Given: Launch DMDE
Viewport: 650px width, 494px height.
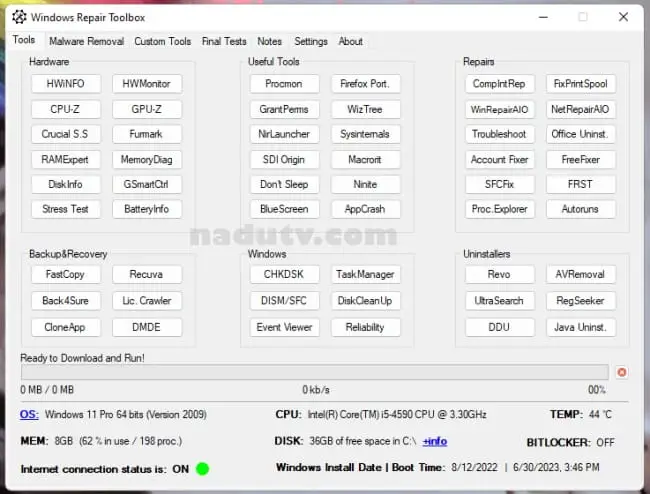Looking at the screenshot, I should 146,327.
